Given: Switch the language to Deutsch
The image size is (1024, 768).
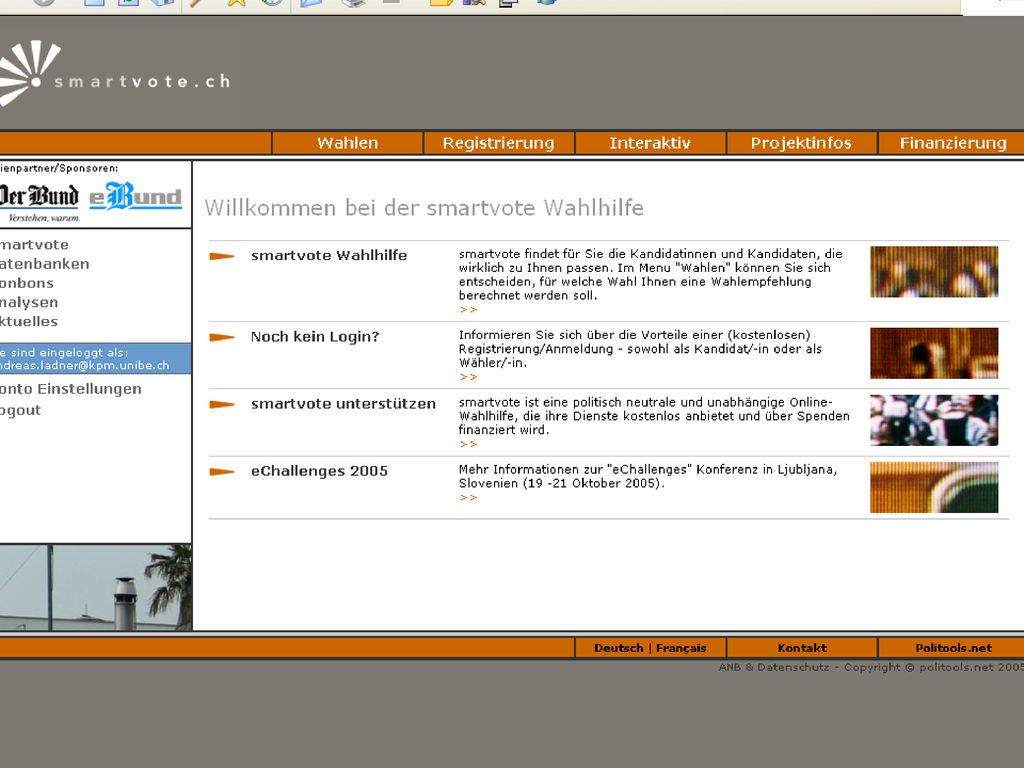Looking at the screenshot, I should [618, 648].
